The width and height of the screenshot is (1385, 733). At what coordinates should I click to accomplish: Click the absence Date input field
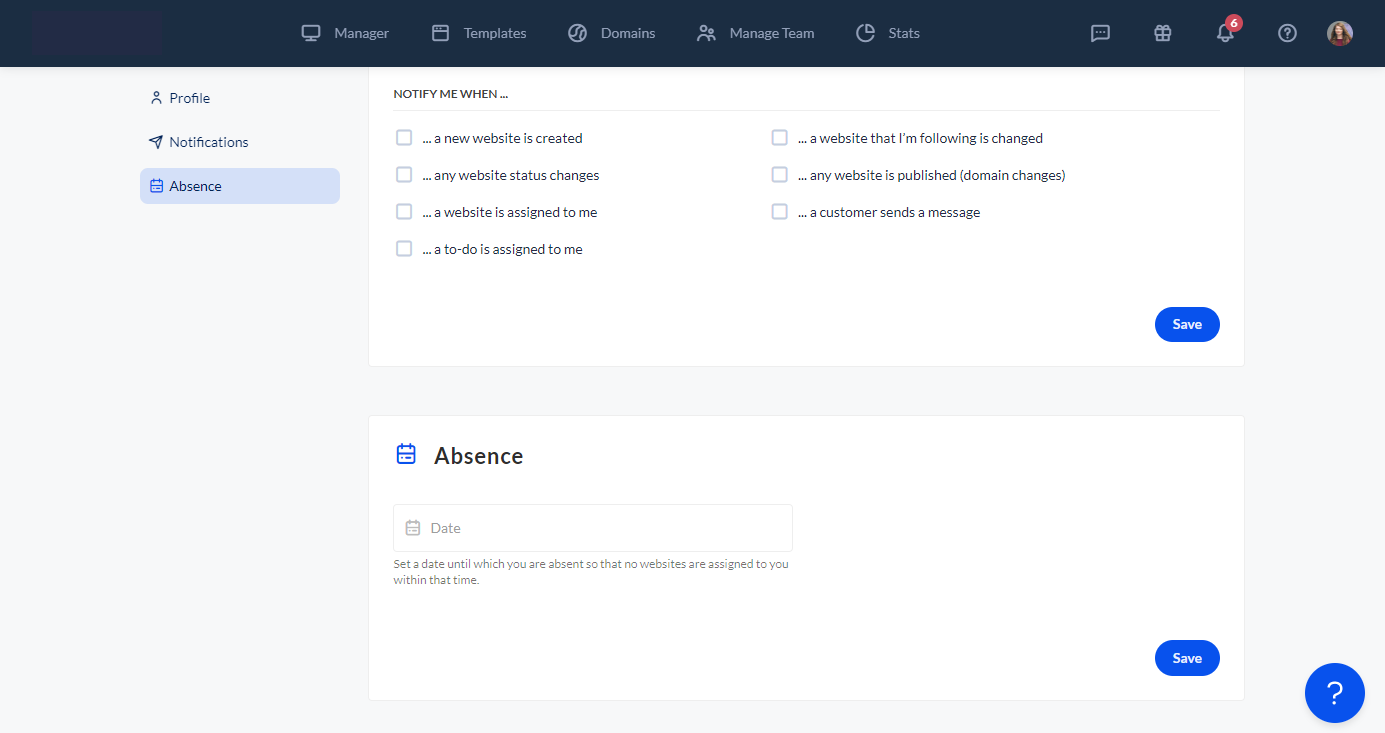600,528
